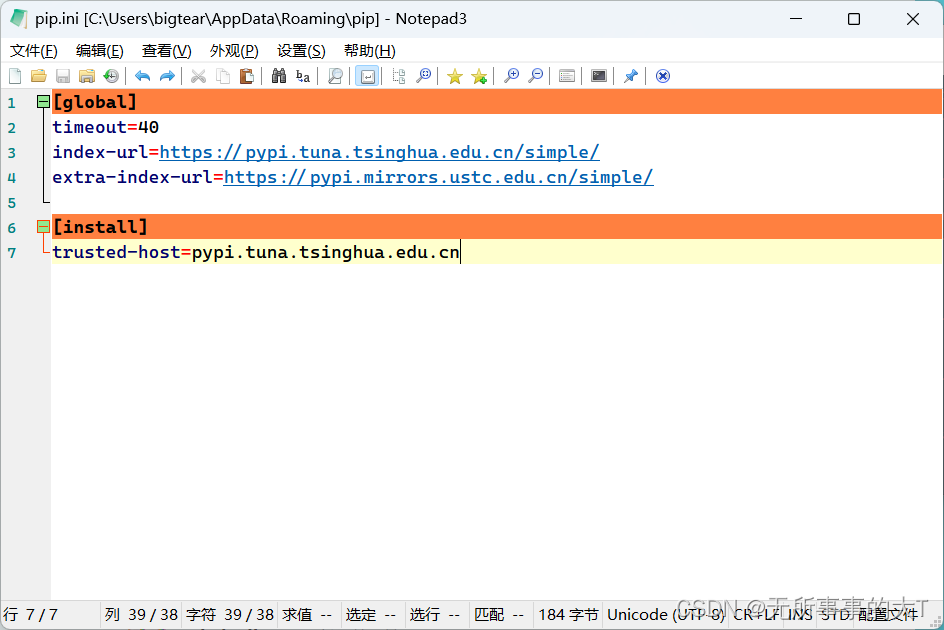
Task: Click line number 5 in margin
Action: (x=11, y=203)
